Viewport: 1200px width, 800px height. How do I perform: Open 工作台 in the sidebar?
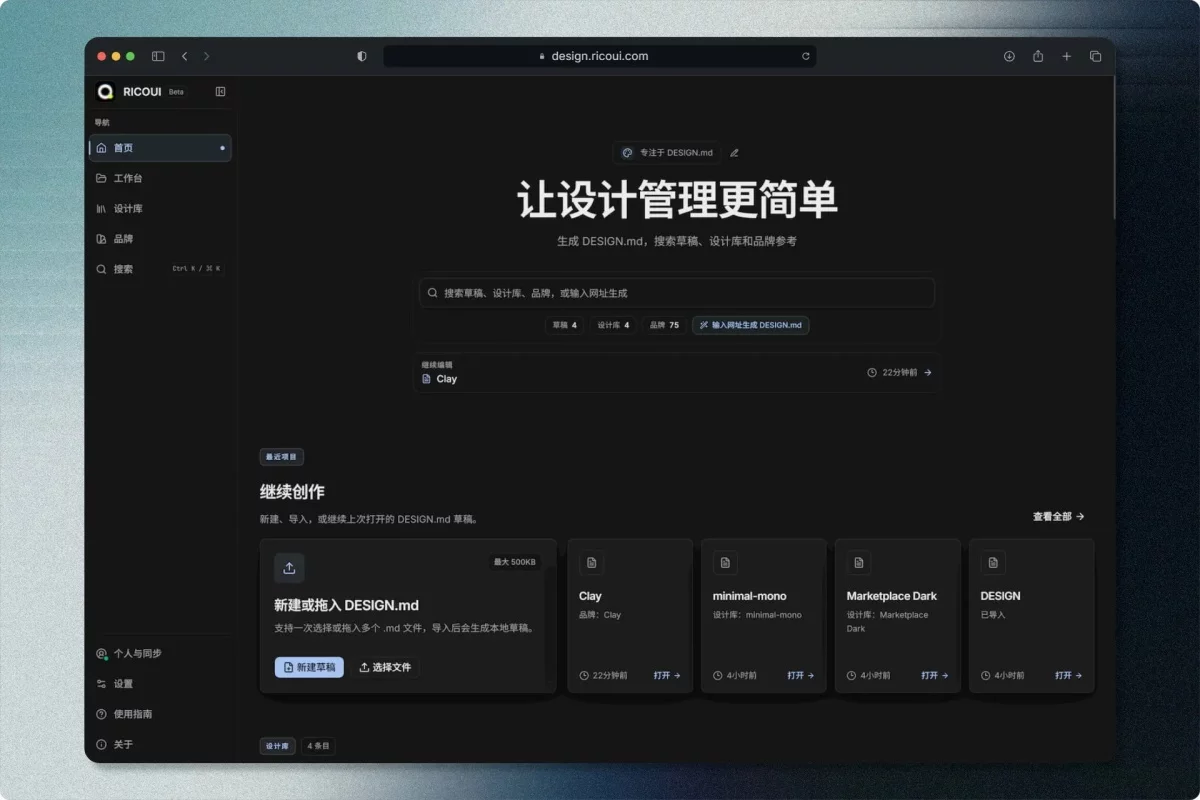(x=160, y=178)
